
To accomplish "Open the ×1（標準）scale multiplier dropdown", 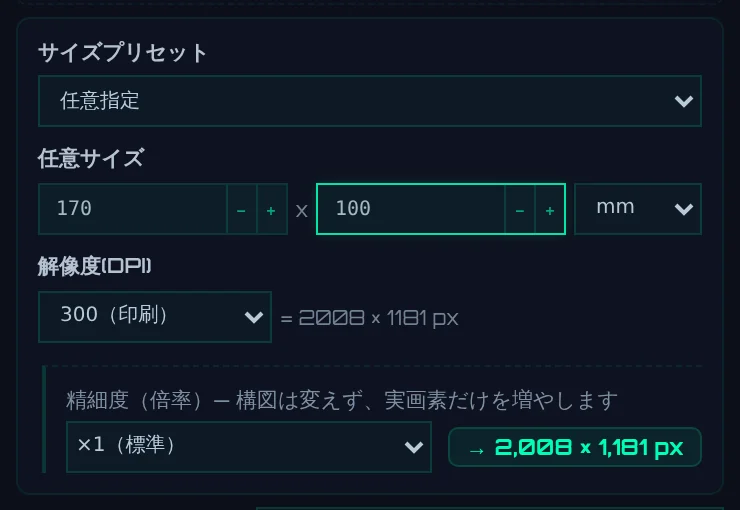I will pos(249,447).
